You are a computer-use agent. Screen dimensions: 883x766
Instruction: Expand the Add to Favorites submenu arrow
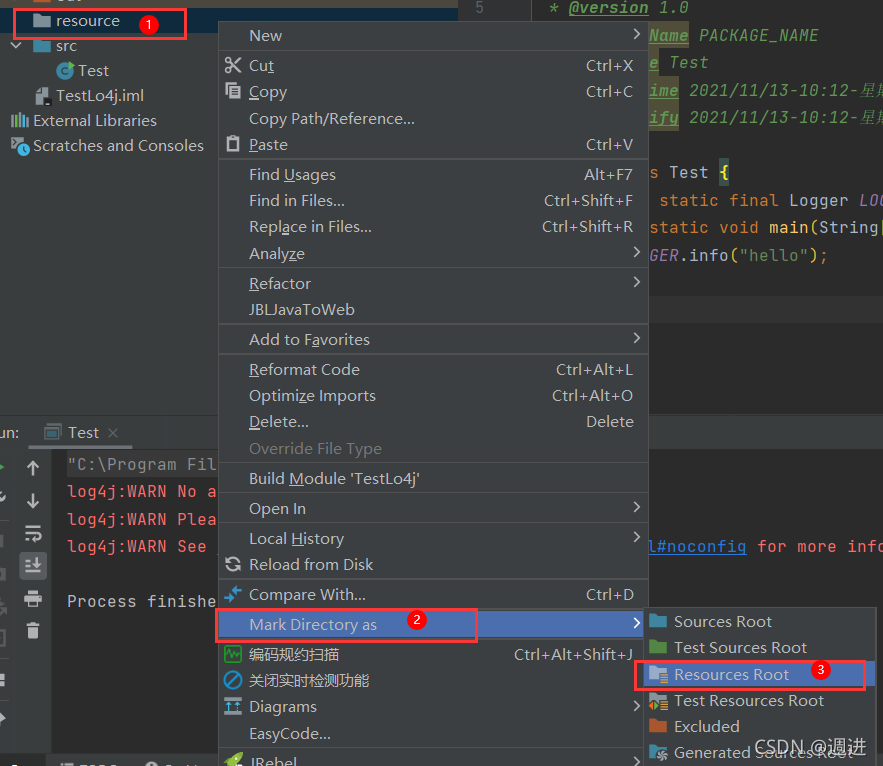coord(636,338)
